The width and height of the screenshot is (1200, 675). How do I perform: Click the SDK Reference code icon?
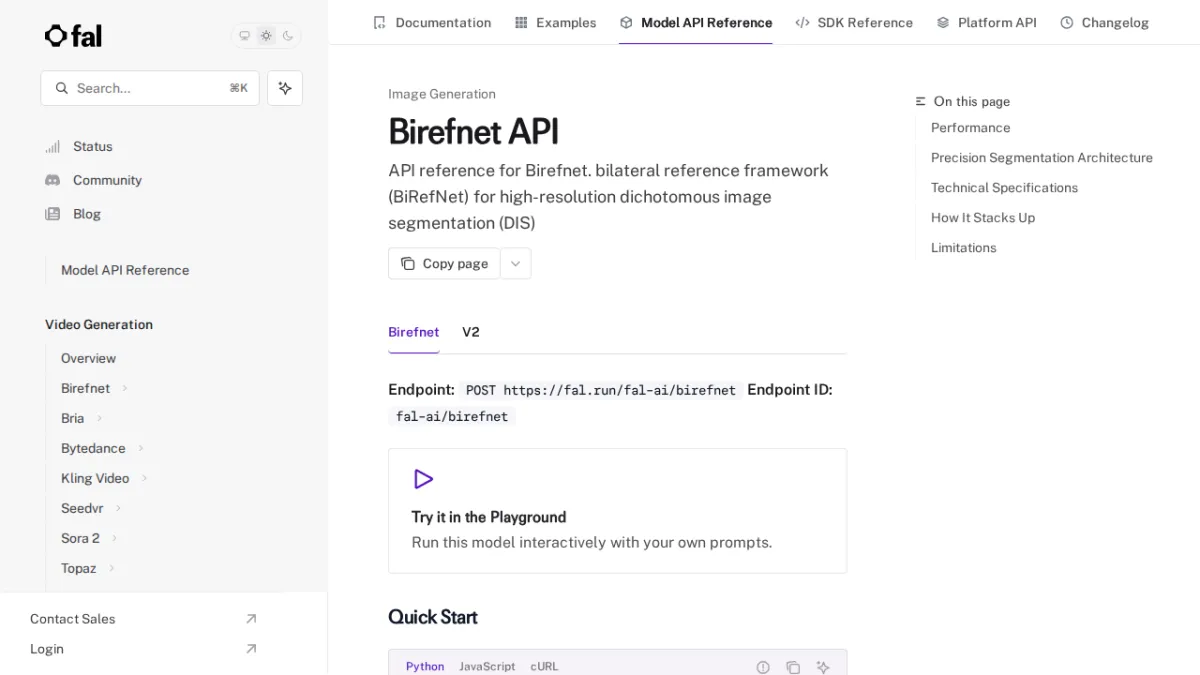802,22
